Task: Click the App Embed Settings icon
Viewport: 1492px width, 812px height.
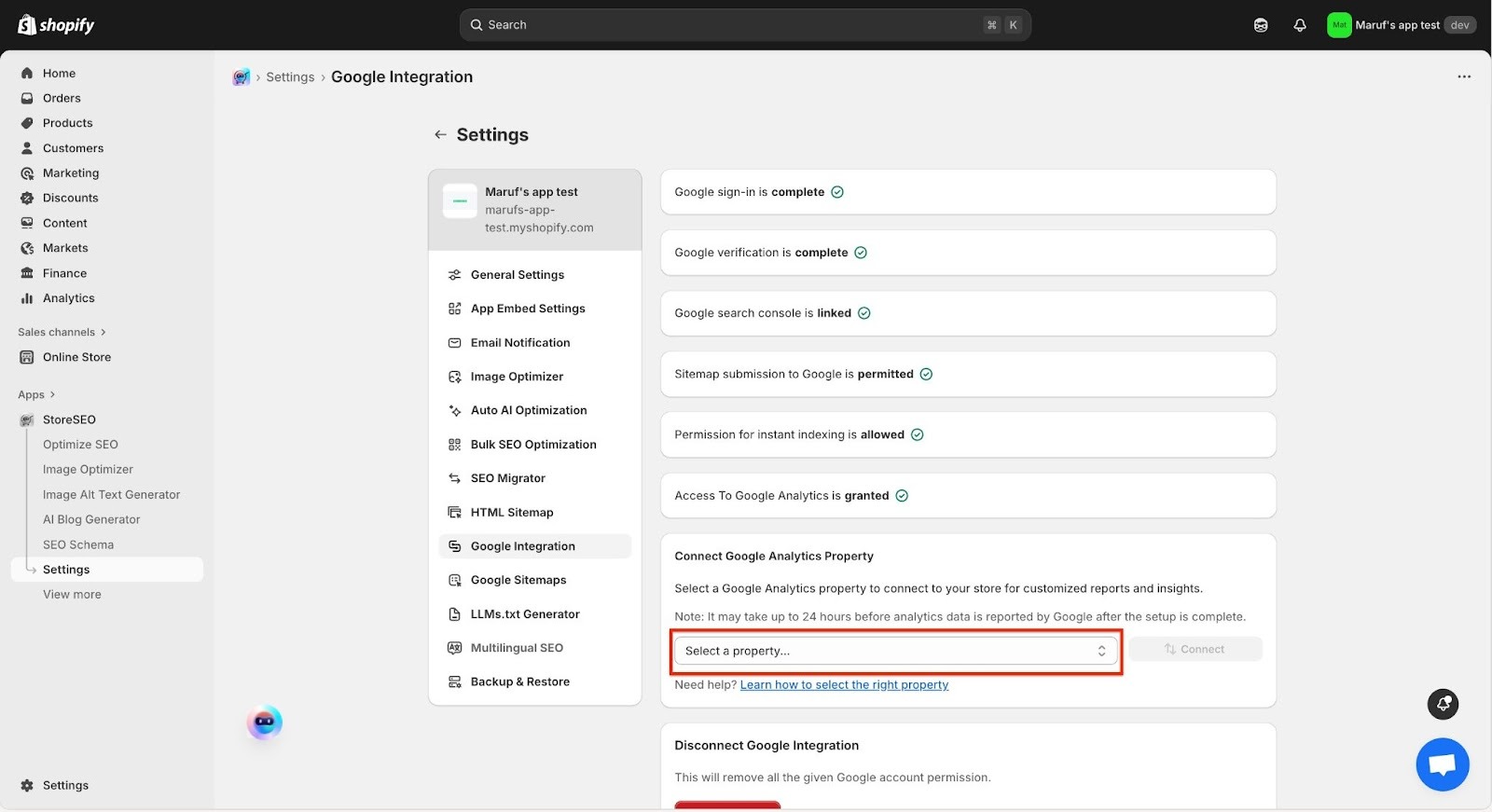Action: click(455, 309)
